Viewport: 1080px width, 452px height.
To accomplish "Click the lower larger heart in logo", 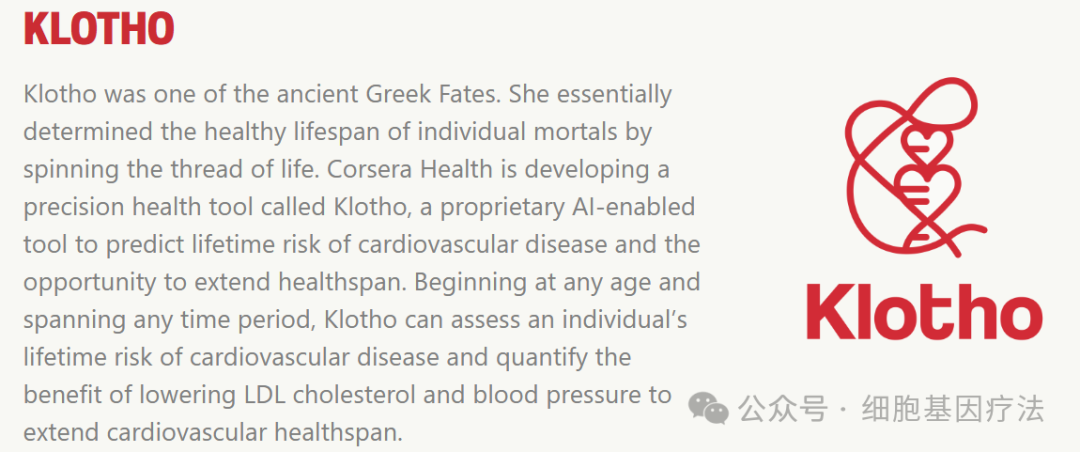I will coord(929,189).
